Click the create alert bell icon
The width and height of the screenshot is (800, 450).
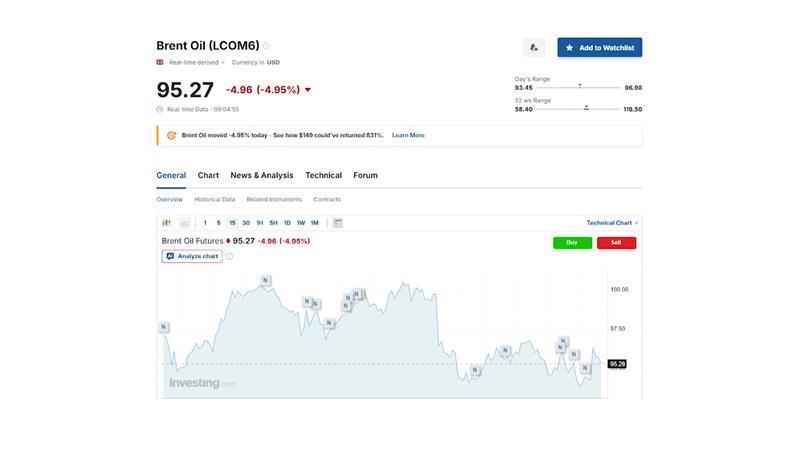[534, 47]
